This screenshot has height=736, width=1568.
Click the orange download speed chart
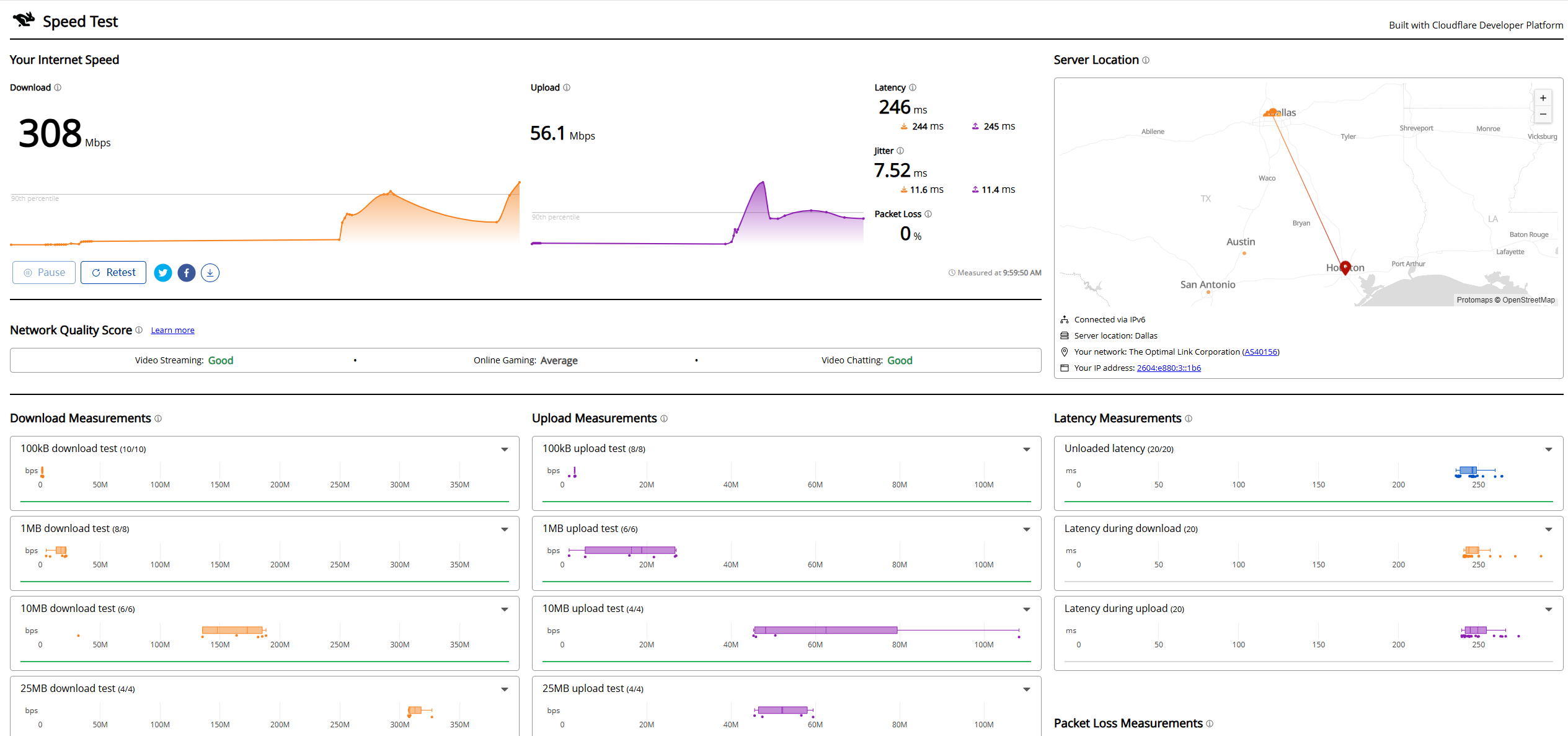pyautogui.click(x=265, y=214)
